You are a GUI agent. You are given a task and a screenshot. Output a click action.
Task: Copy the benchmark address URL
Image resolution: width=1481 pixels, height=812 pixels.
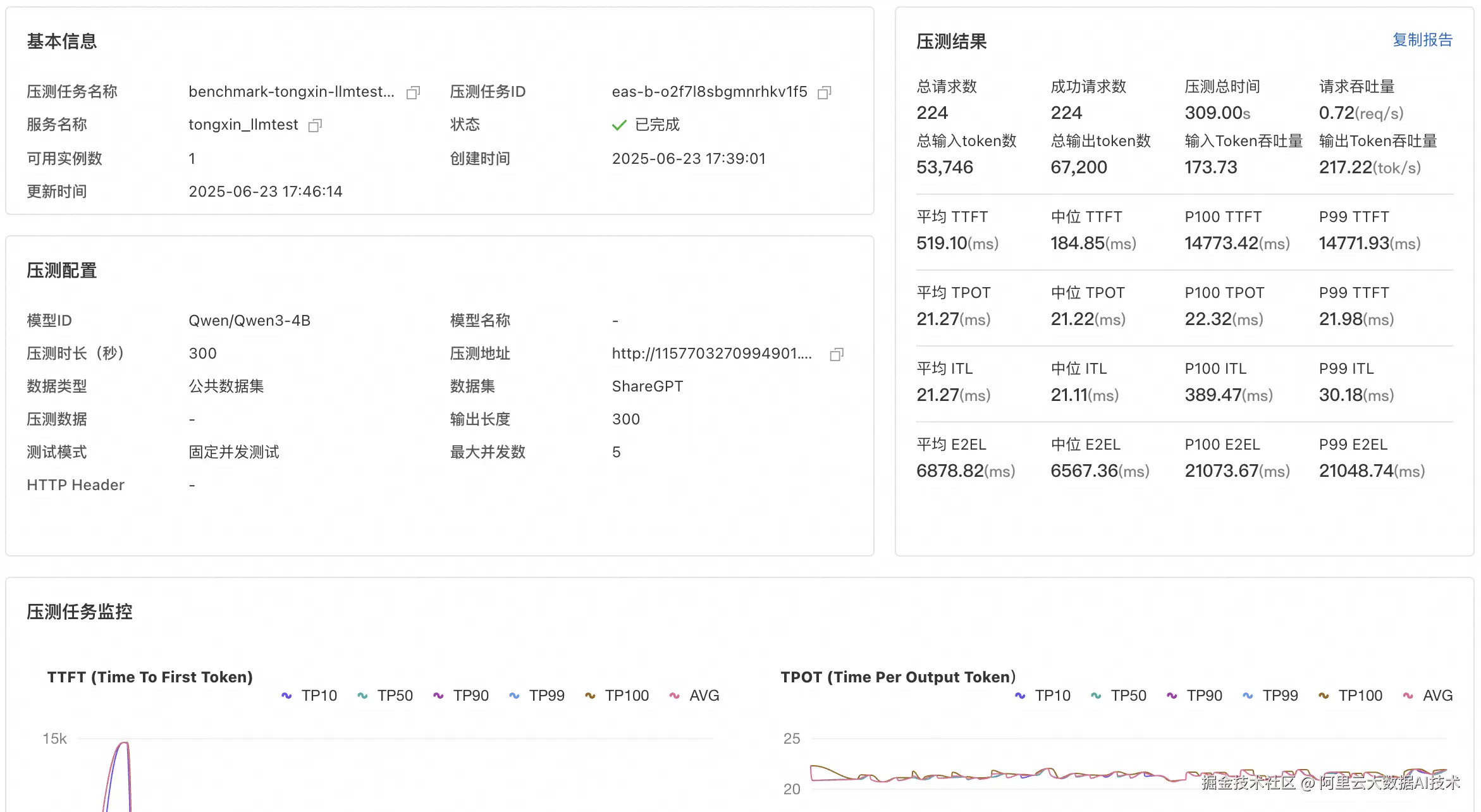pyautogui.click(x=837, y=354)
